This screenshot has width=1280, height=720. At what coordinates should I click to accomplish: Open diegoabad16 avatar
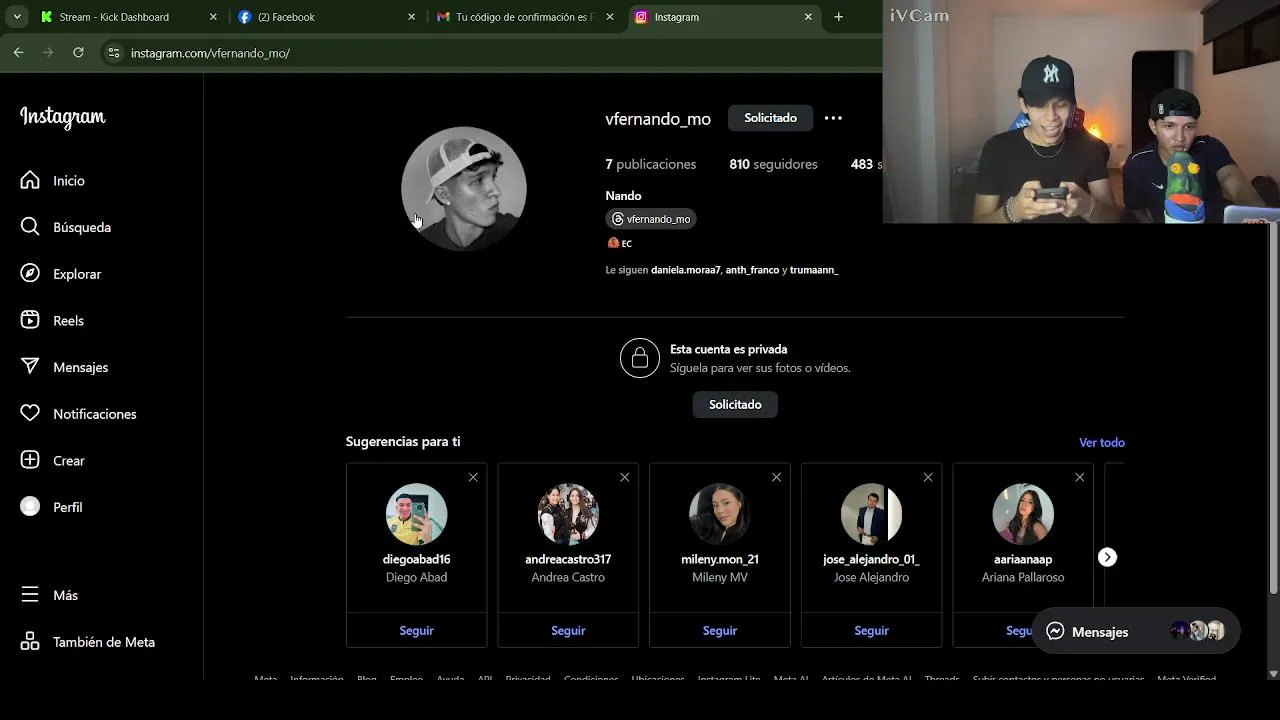[x=416, y=514]
